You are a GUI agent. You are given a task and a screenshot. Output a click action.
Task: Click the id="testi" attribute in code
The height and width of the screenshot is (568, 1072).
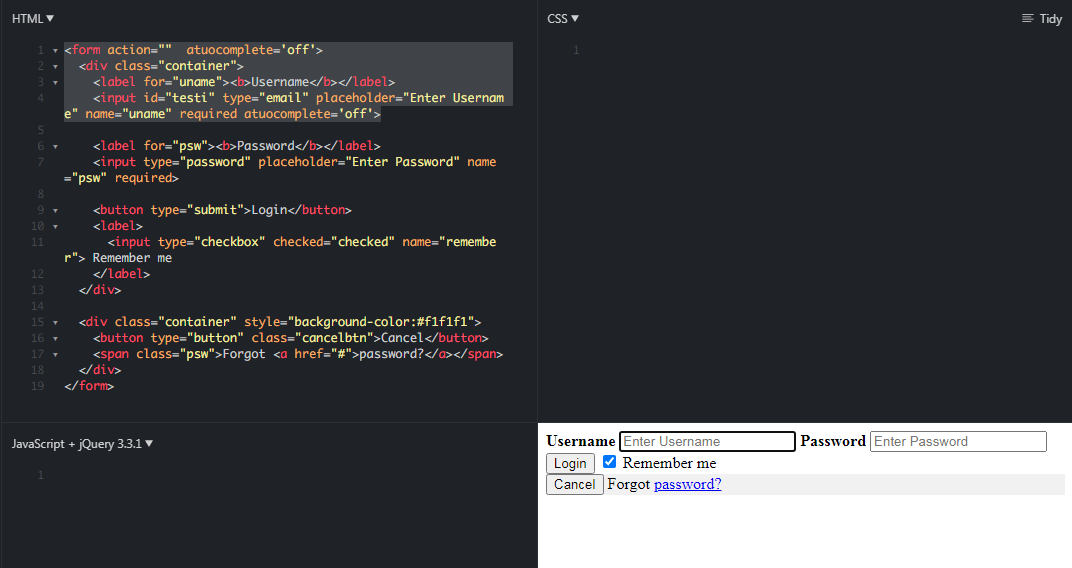point(180,98)
